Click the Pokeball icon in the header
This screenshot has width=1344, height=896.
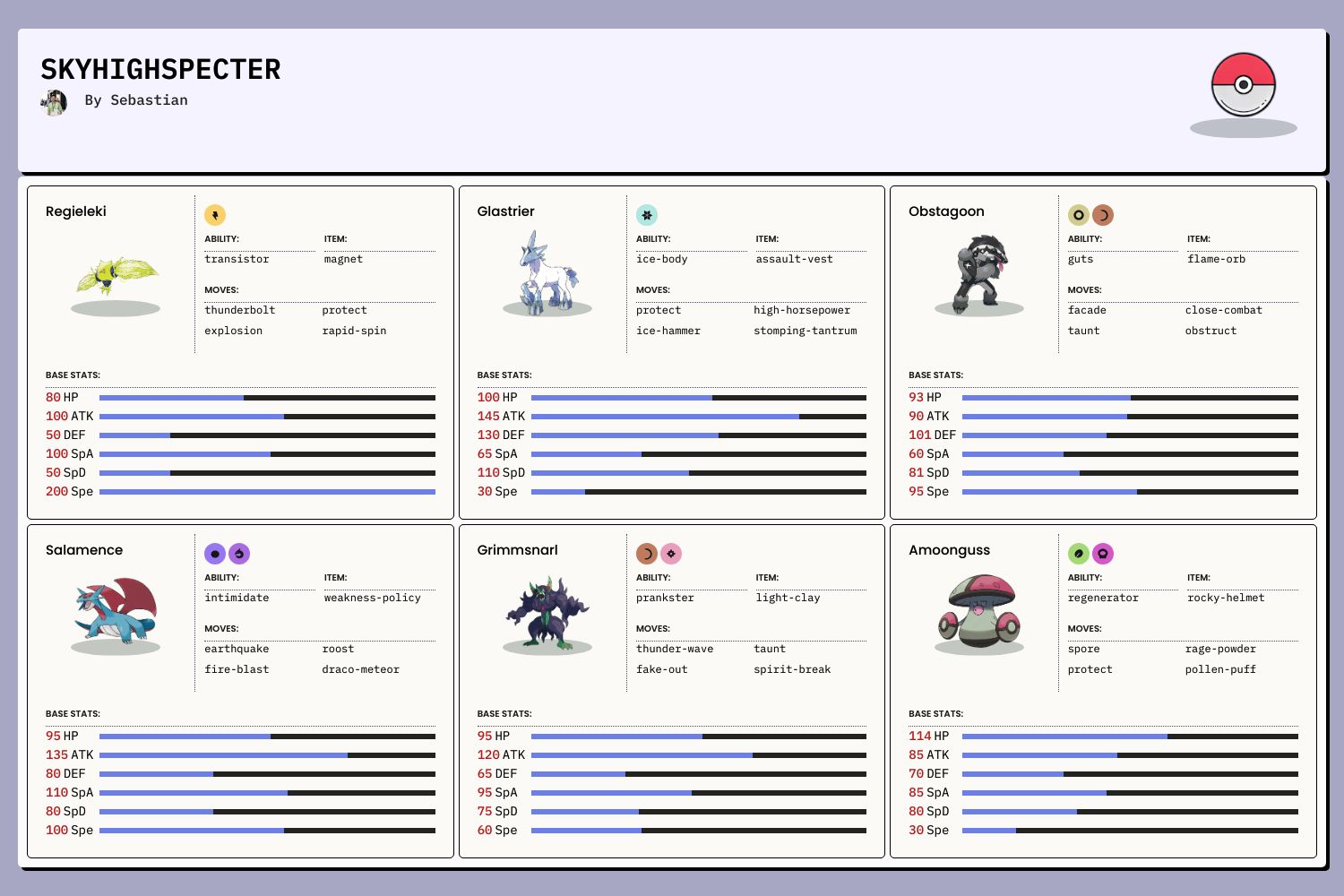tap(1243, 85)
